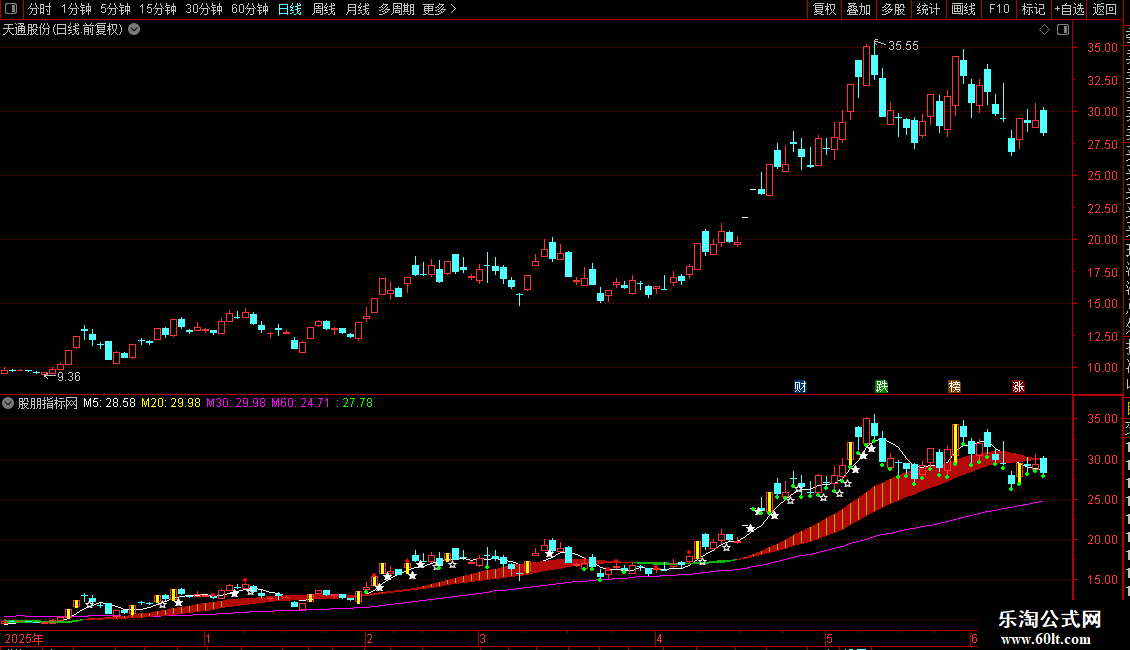This screenshot has height=650, width=1130.
Task: Click month 6 on the time axis
Action: (974, 638)
